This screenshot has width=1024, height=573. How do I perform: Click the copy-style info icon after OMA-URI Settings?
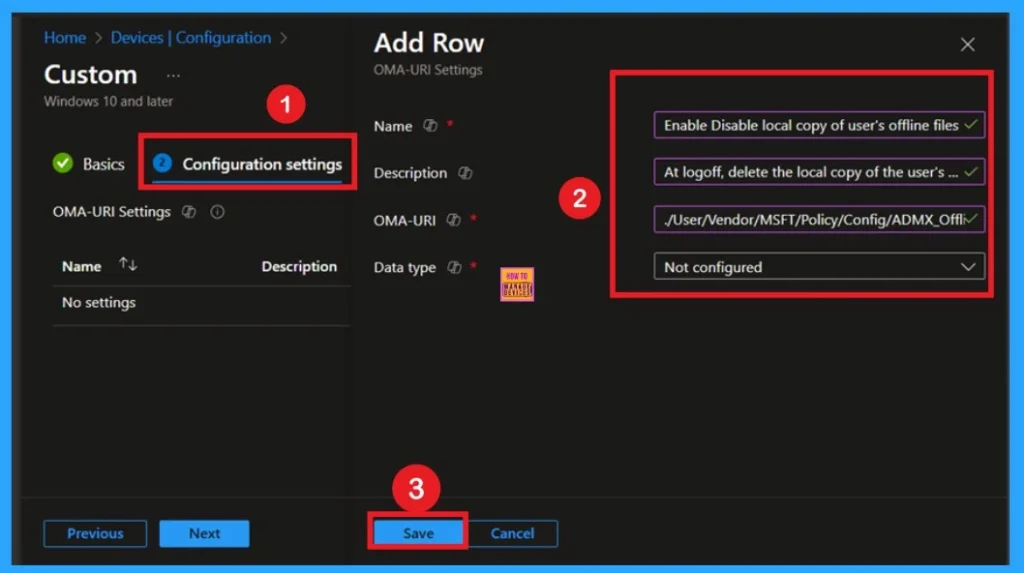189,212
